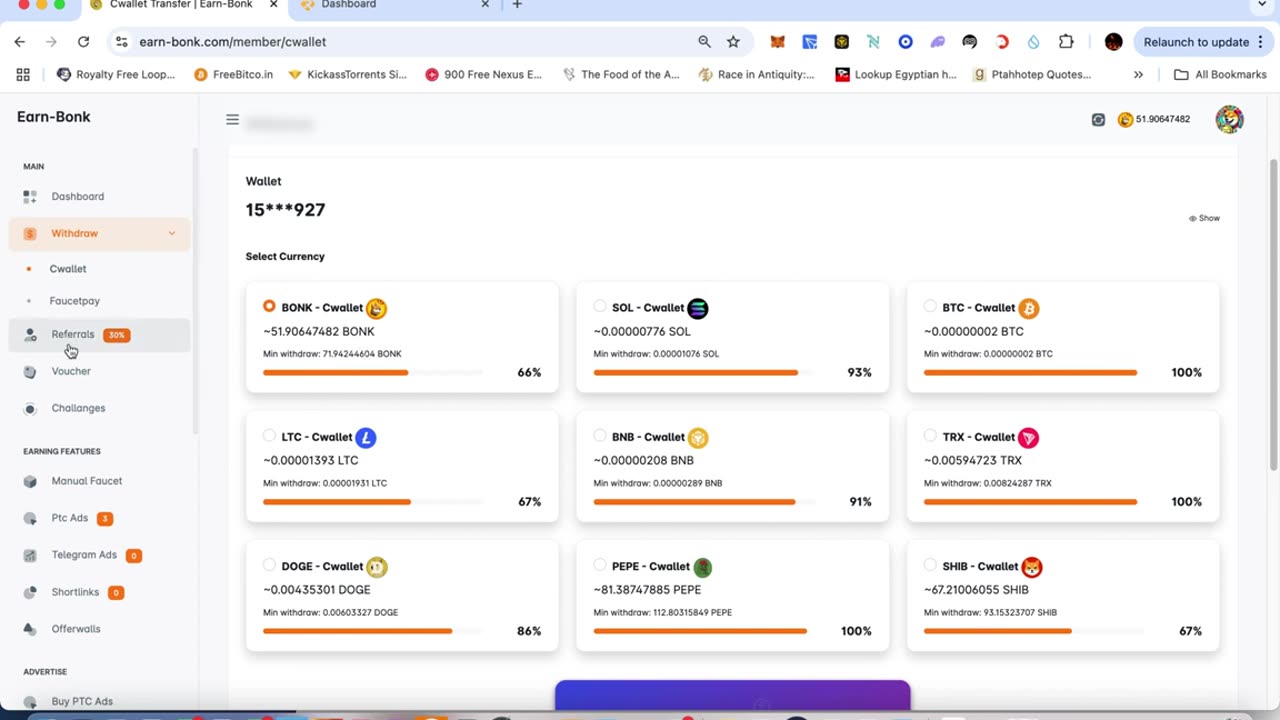Image resolution: width=1280 pixels, height=720 pixels.
Task: Select the SHIB - Cwallet radio button
Action: (x=930, y=565)
